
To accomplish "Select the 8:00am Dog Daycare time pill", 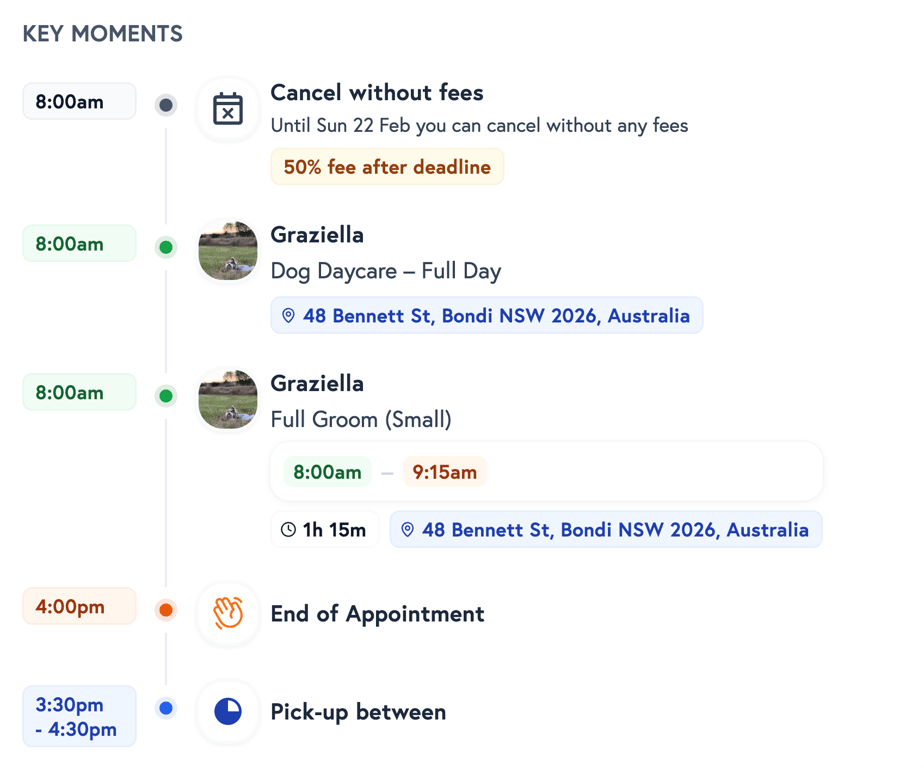I will click(x=79, y=243).
